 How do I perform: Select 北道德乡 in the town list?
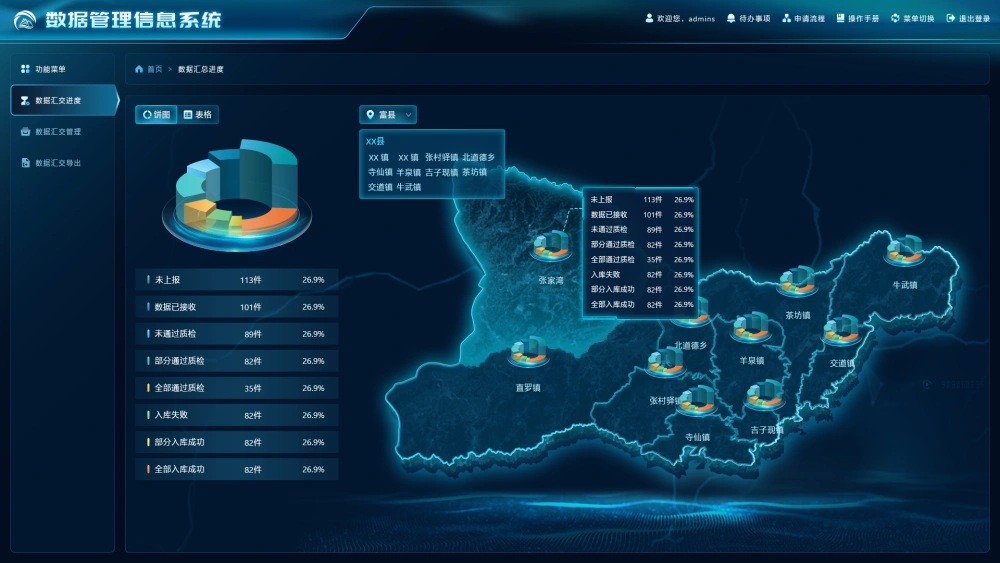coord(478,157)
